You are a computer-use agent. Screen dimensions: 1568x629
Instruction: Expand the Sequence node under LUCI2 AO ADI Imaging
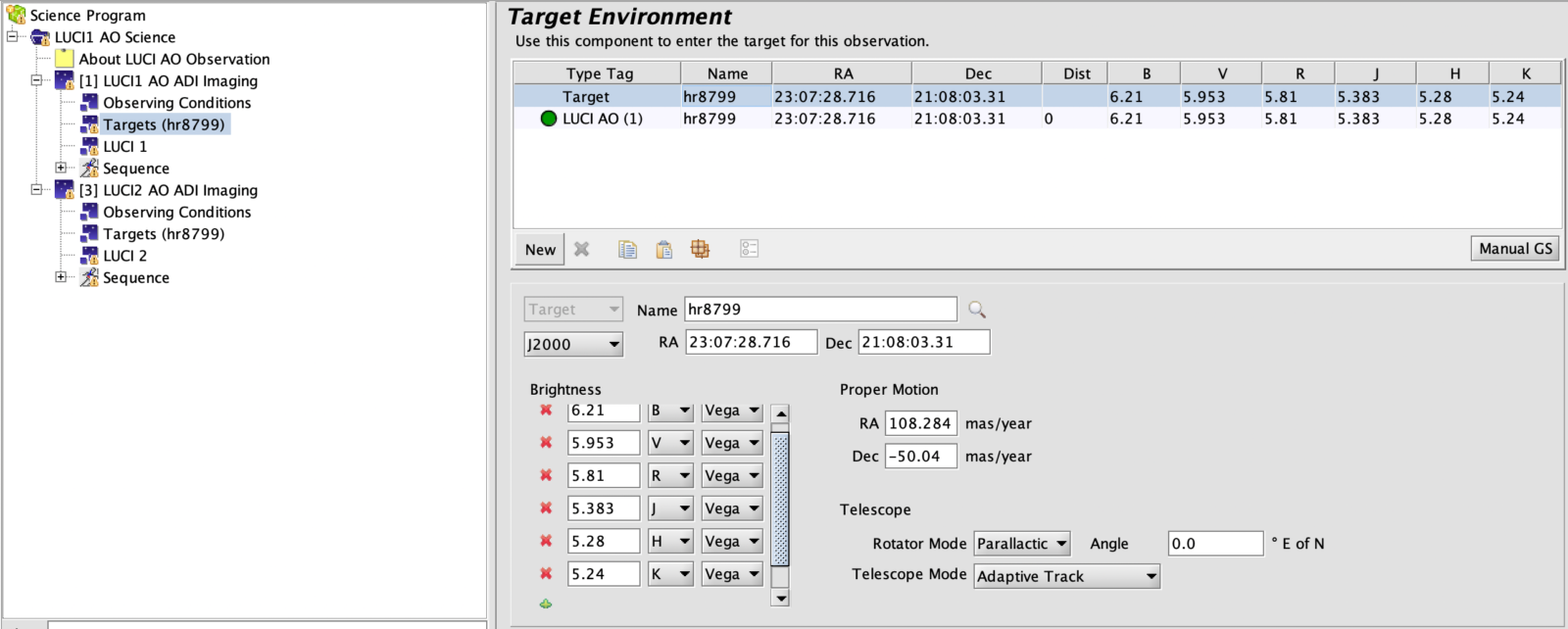point(61,277)
